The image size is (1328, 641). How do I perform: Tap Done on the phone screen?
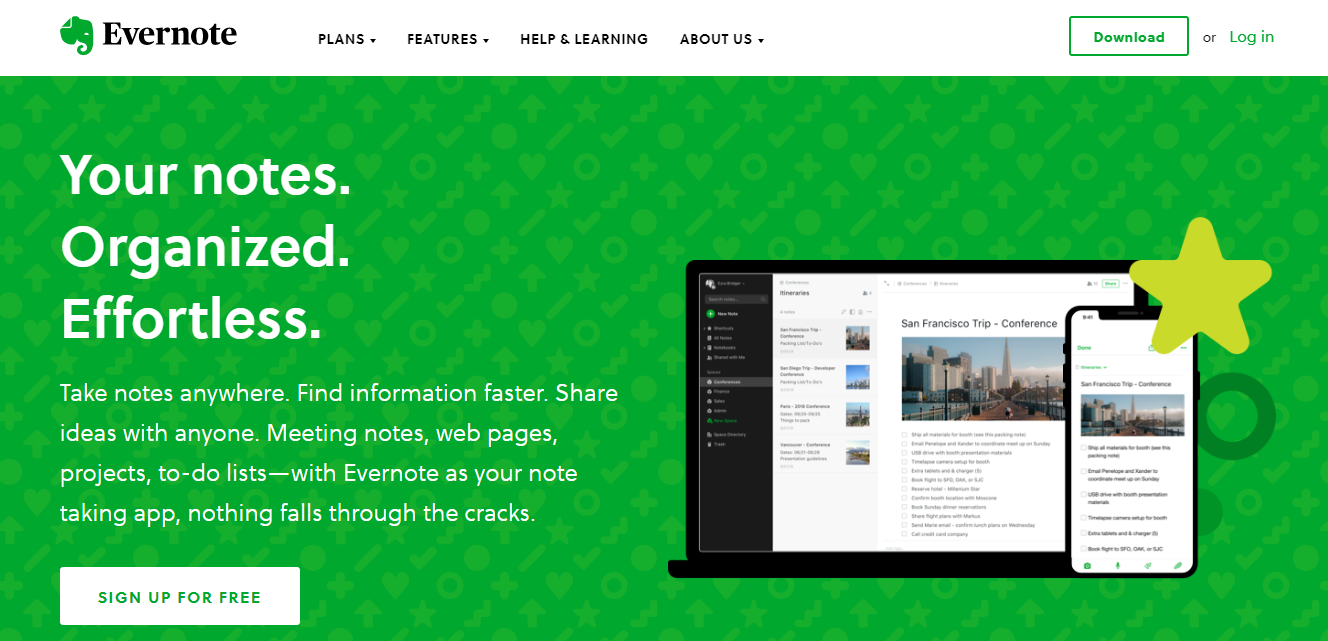pos(1084,348)
